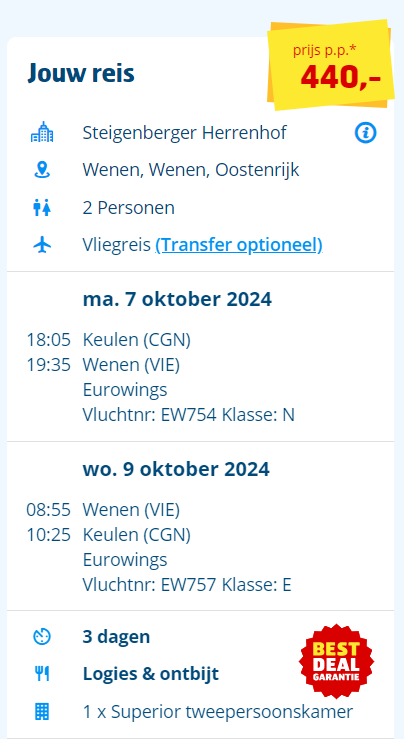
Task: Click the clock duration icon
Action: [42, 637]
